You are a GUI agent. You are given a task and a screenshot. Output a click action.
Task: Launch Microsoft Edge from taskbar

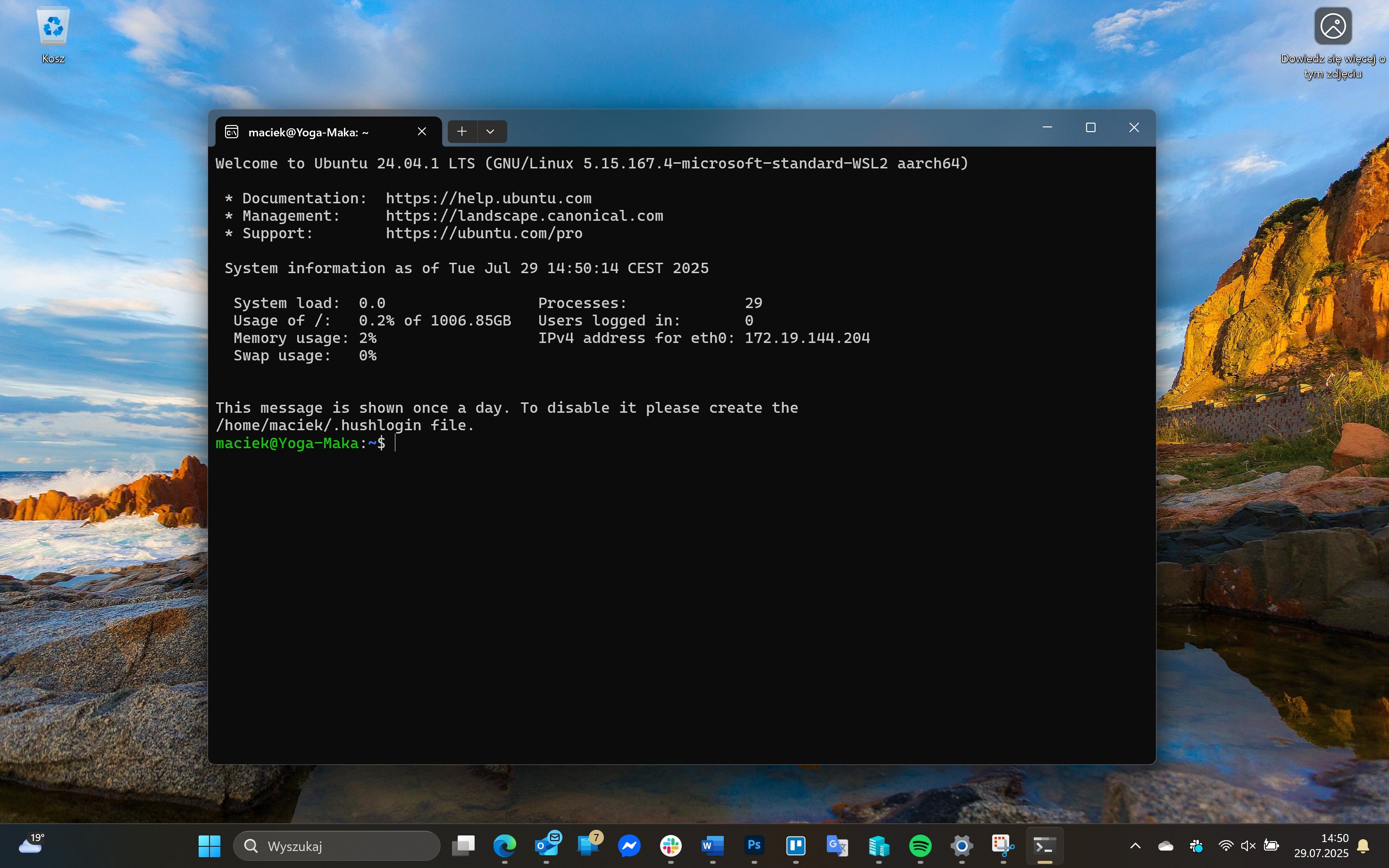[504, 846]
